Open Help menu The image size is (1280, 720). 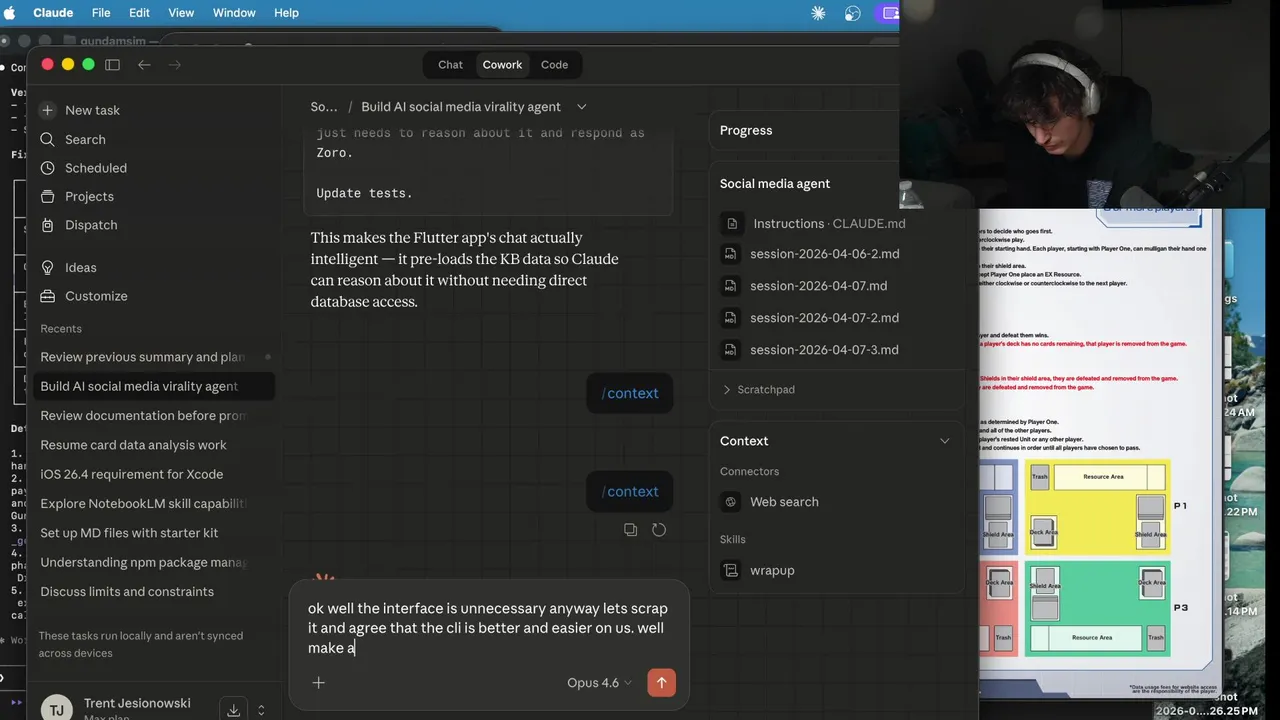click(x=286, y=13)
